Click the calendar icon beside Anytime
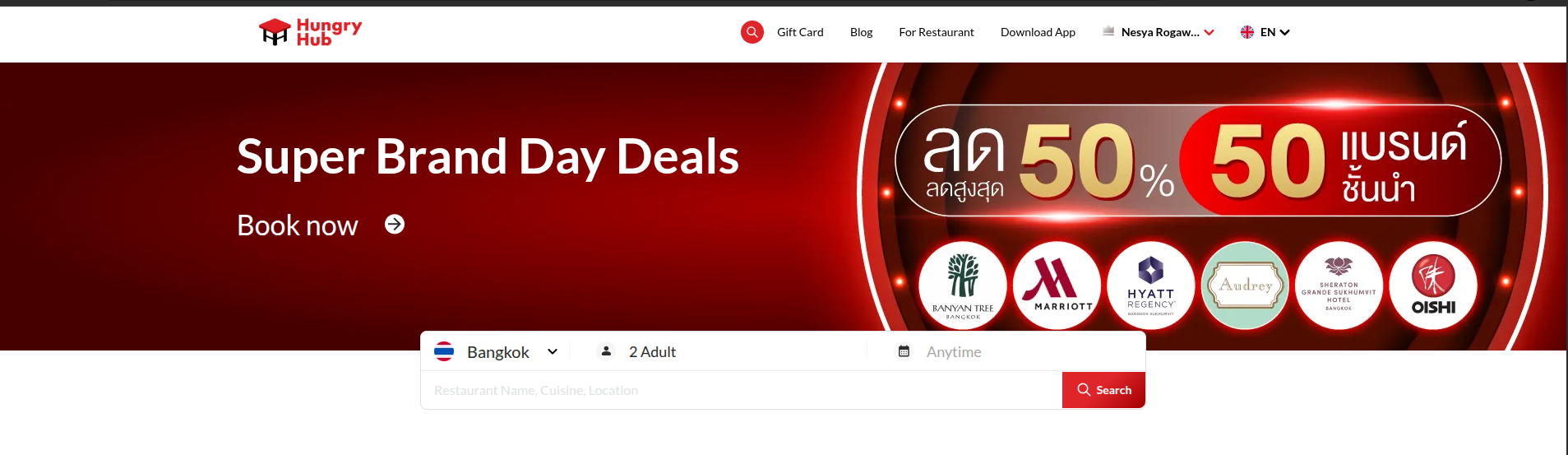Viewport: 1568px width, 455px height. 904,351
